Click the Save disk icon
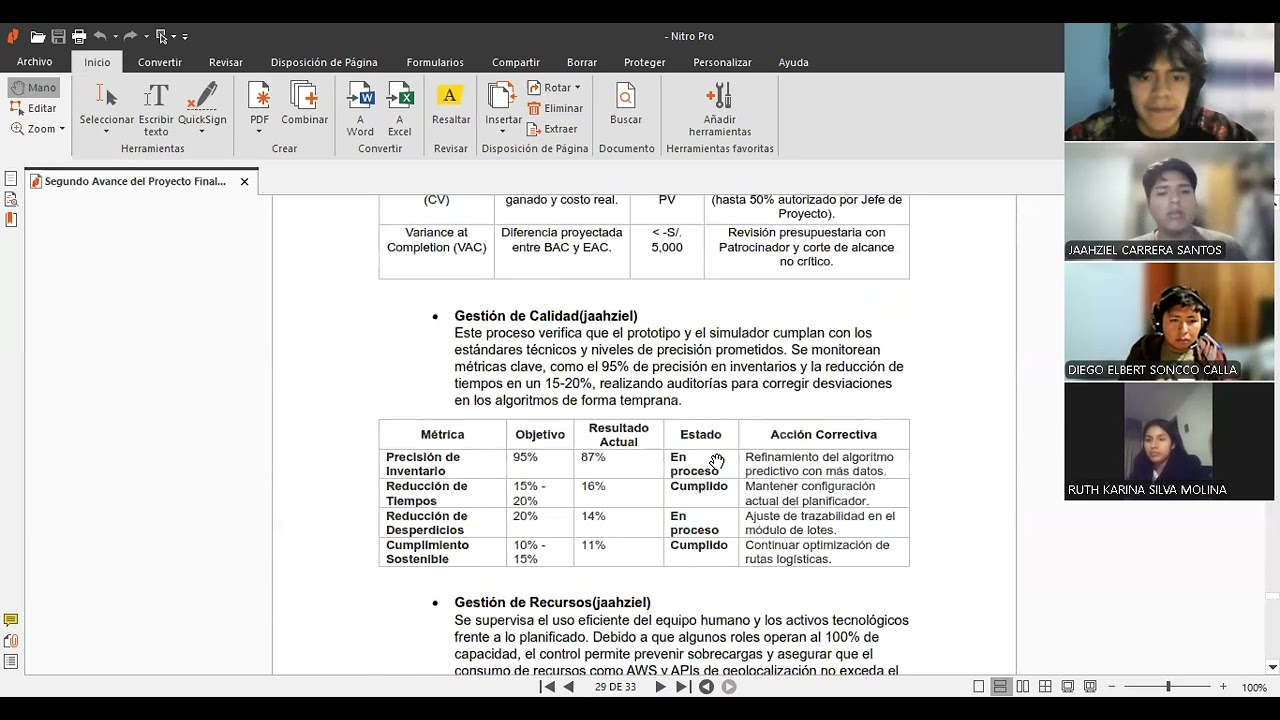This screenshot has height=720, width=1280. tap(59, 37)
